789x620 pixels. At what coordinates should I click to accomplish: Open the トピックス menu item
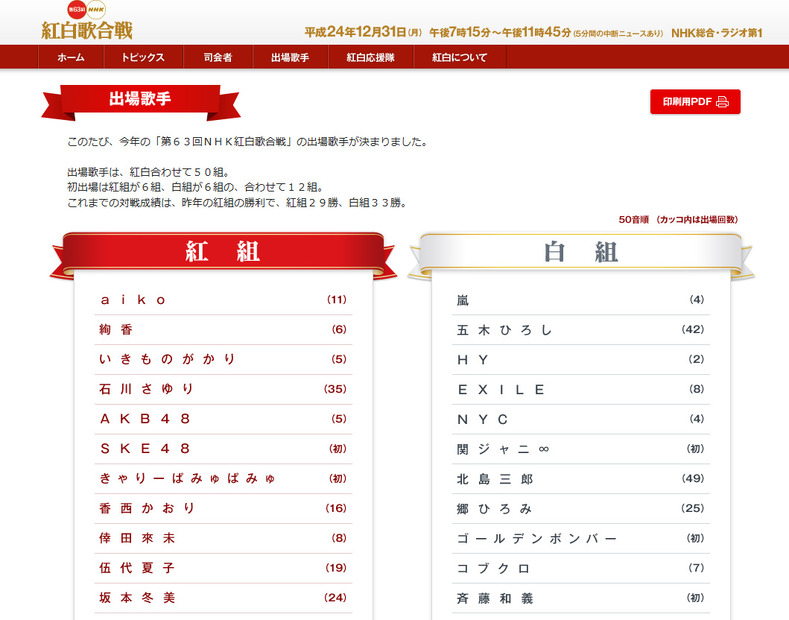pyautogui.click(x=143, y=57)
